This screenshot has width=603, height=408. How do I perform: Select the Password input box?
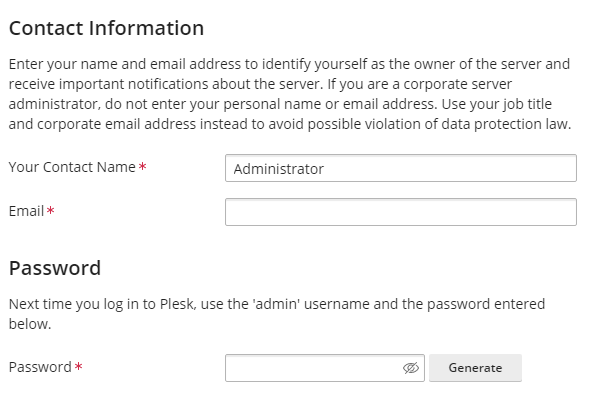pos(325,368)
